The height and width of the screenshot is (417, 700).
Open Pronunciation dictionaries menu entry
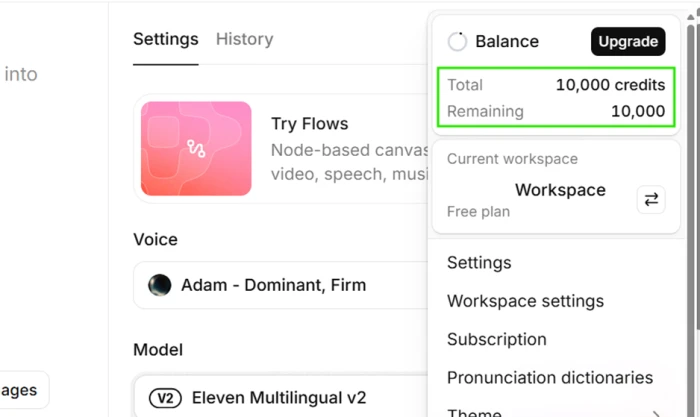550,378
